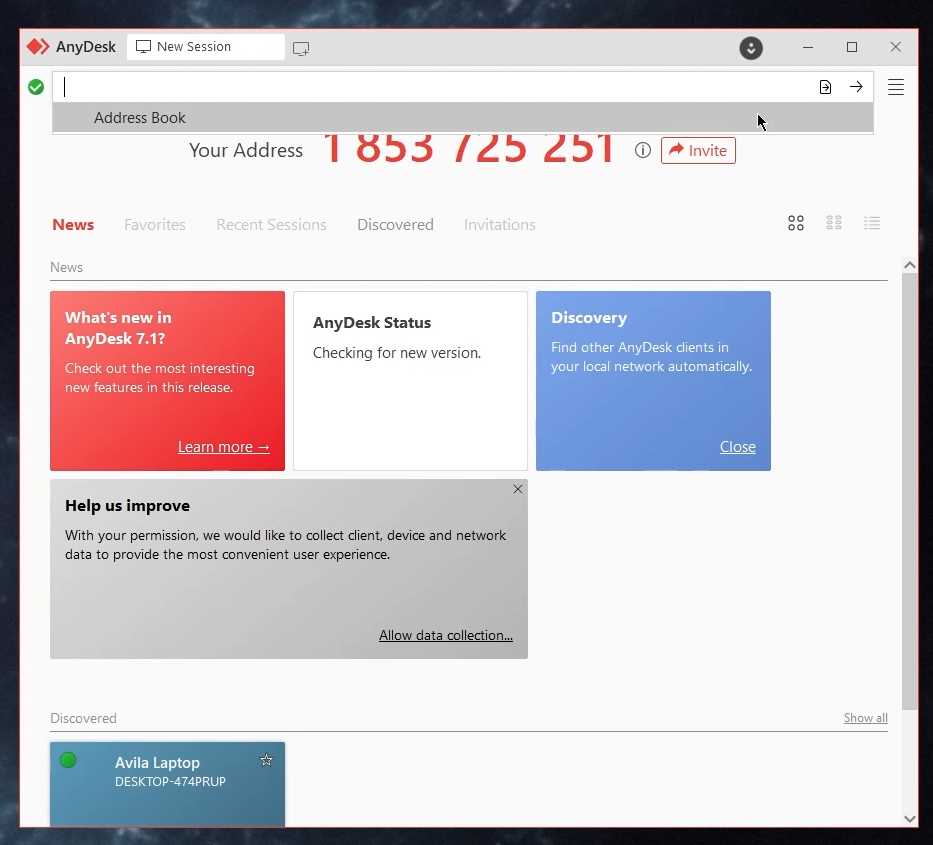Click the info icon beside your address
Viewport: 933px width, 845px height.
(642, 150)
